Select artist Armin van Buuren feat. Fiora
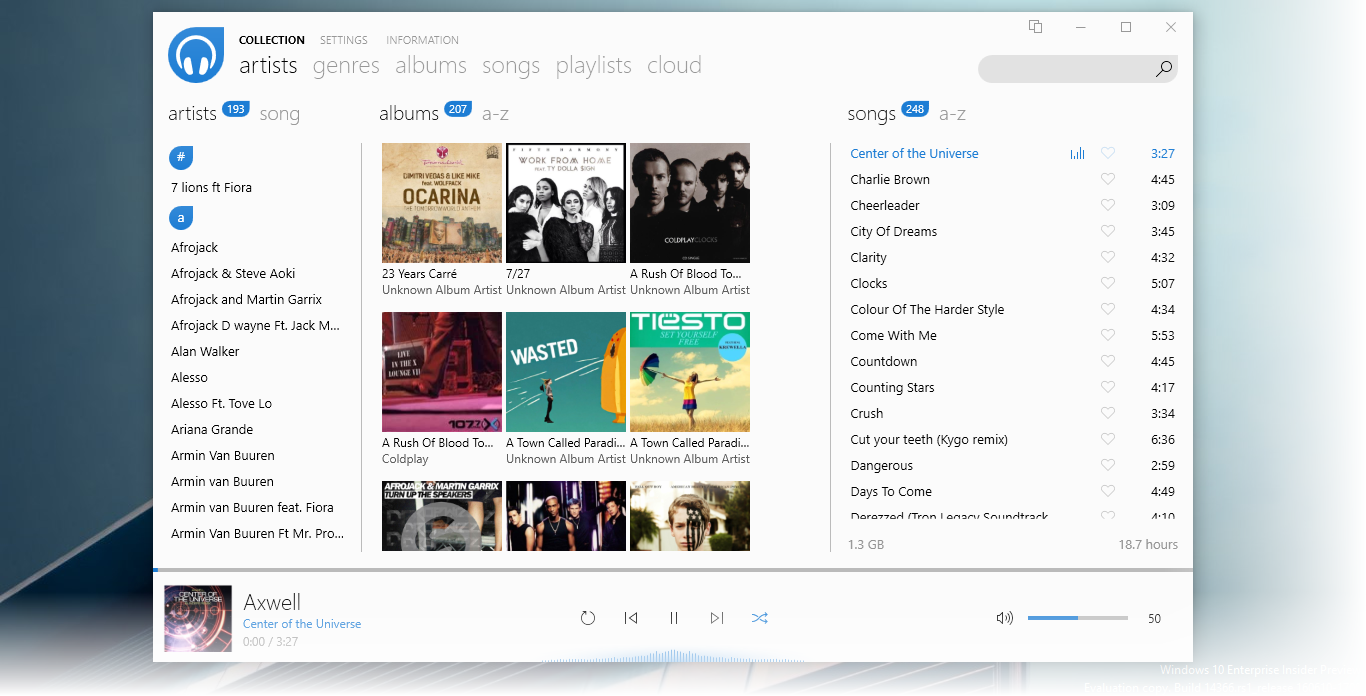1366x696 pixels. [x=252, y=507]
